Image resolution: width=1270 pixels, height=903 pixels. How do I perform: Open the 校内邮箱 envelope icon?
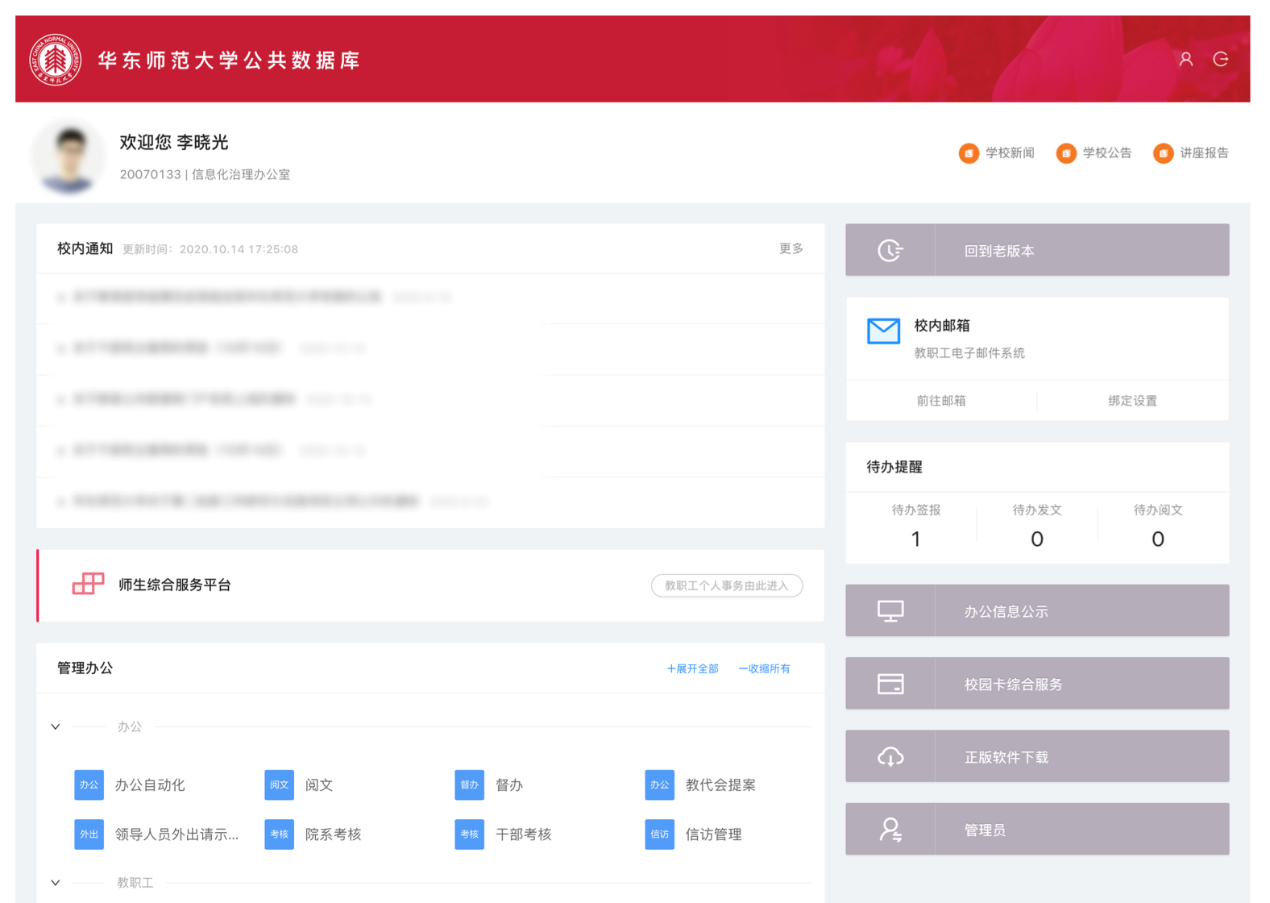click(x=883, y=332)
